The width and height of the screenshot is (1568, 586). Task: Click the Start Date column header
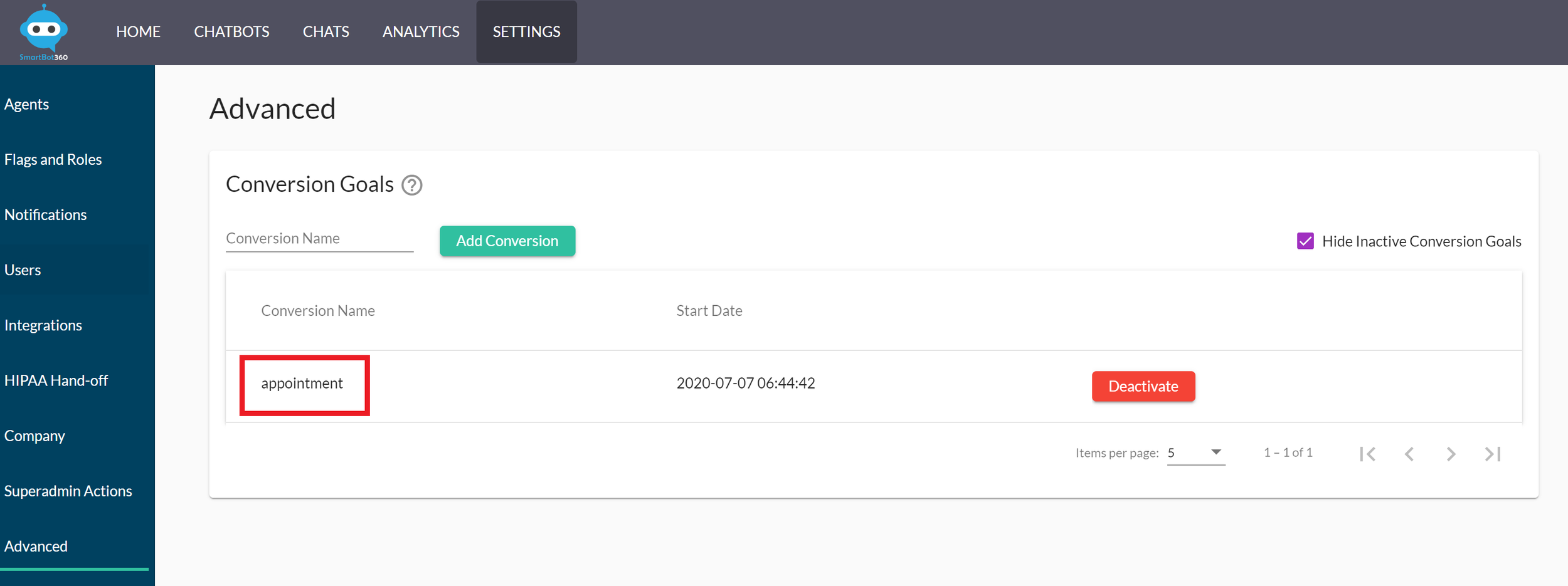coord(709,311)
